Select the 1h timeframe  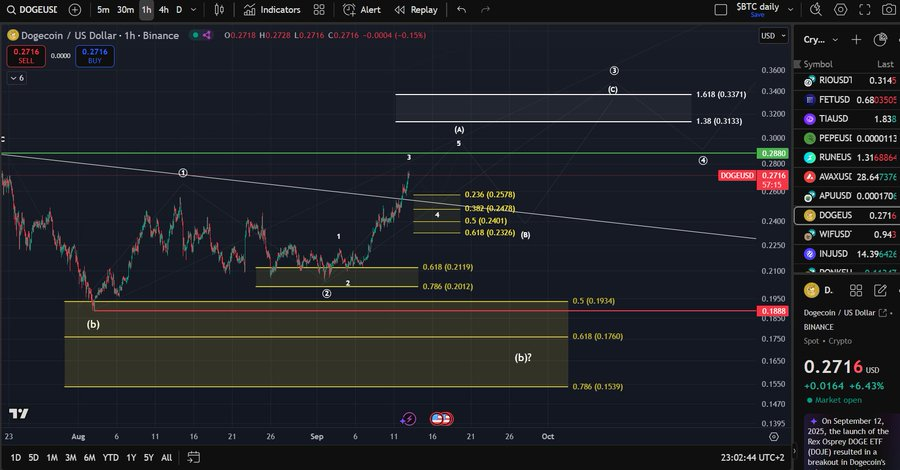[x=147, y=10]
